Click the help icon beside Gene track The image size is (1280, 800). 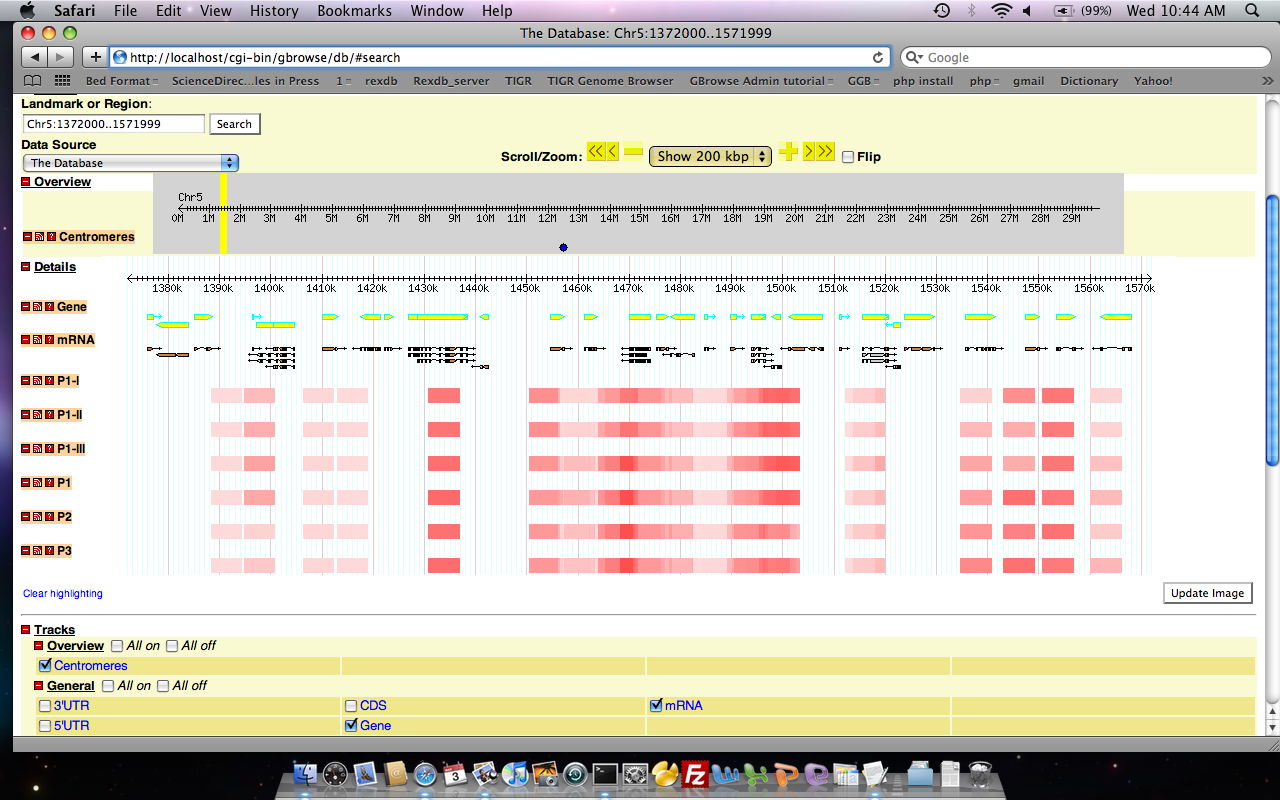coord(50,307)
